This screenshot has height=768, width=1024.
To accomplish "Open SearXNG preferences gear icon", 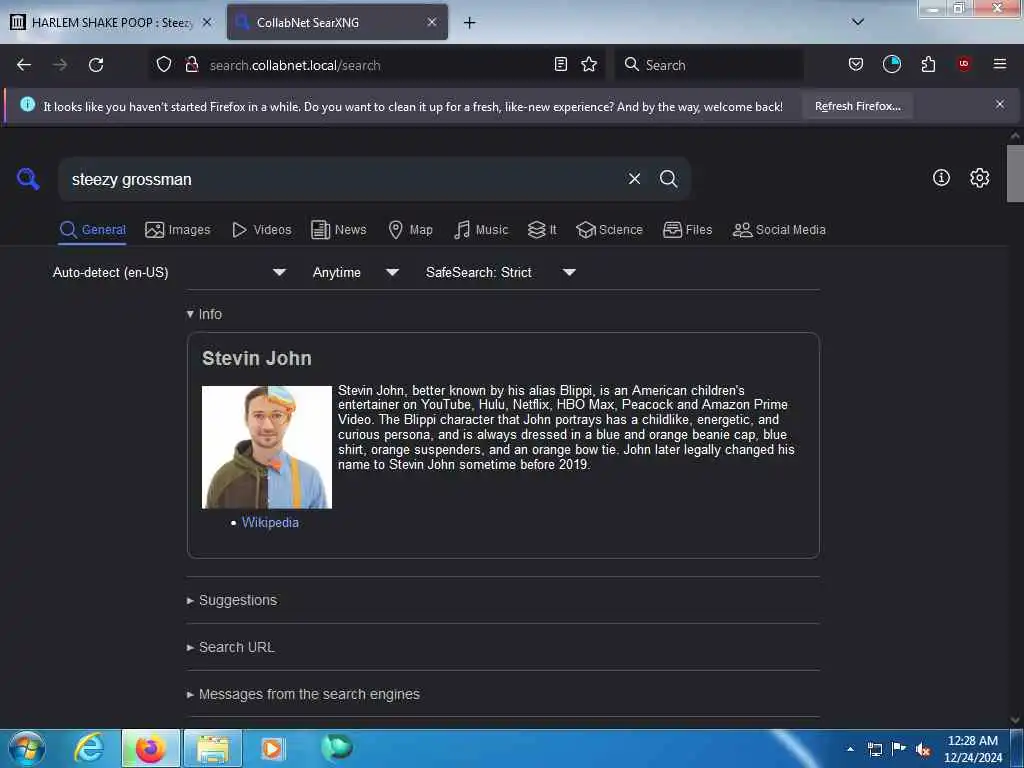I will coord(979,178).
